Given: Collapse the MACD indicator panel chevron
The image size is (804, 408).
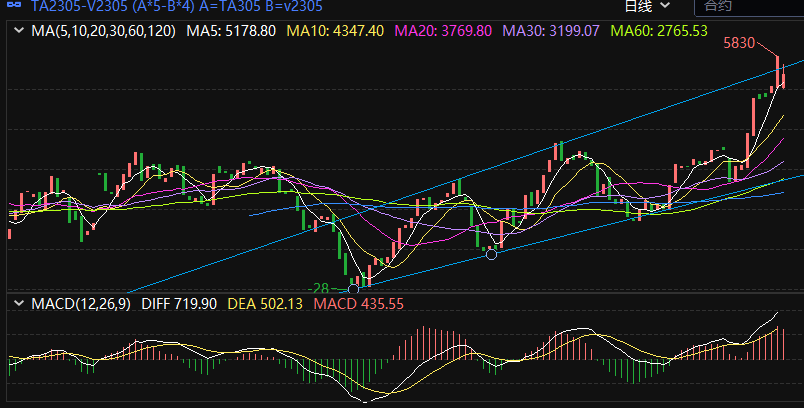Looking at the screenshot, I should coord(17,304).
